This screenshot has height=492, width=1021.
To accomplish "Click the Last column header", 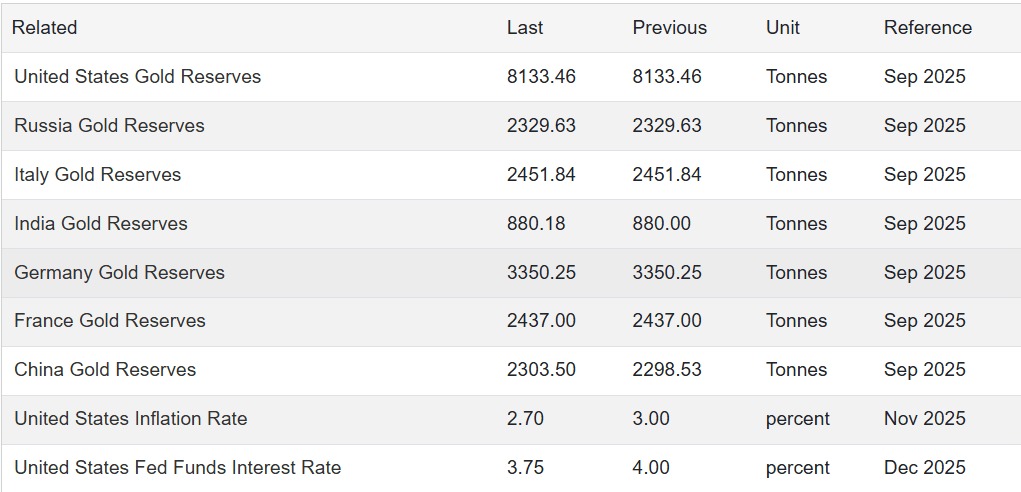I will point(525,28).
